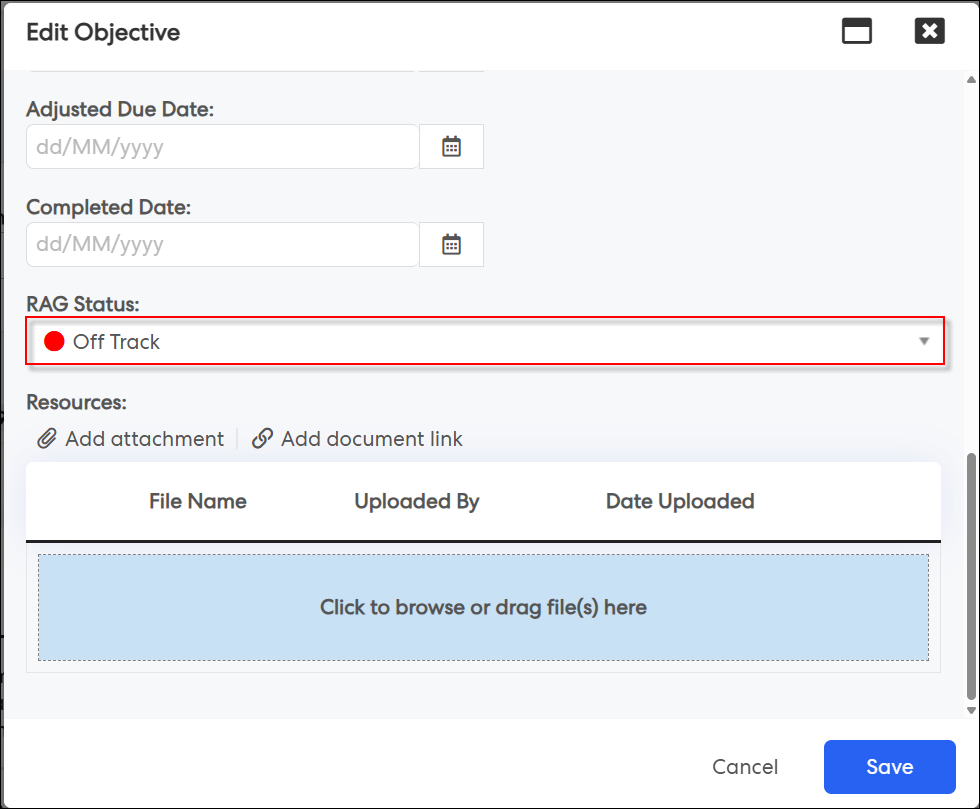The height and width of the screenshot is (809, 980).
Task: Click the RAG Status label
Action: tap(82, 304)
